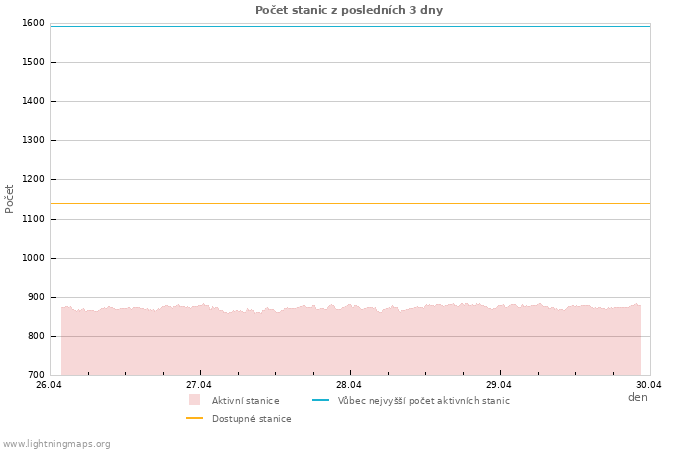Select the 26.04 date tick label
This screenshot has height=450, width=700.
click(x=49, y=384)
